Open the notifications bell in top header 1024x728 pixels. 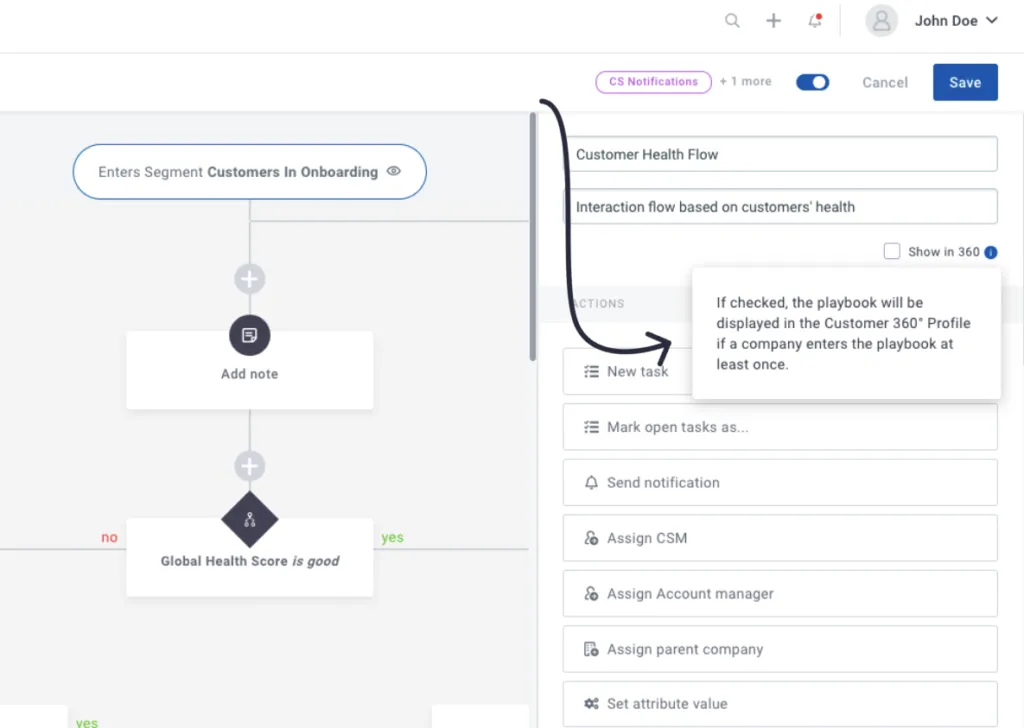pos(815,21)
